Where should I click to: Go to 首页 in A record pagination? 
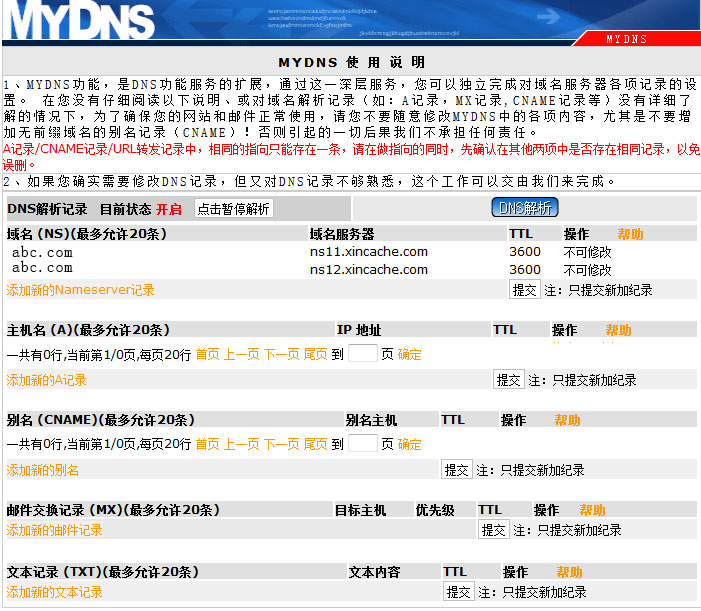pos(207,354)
